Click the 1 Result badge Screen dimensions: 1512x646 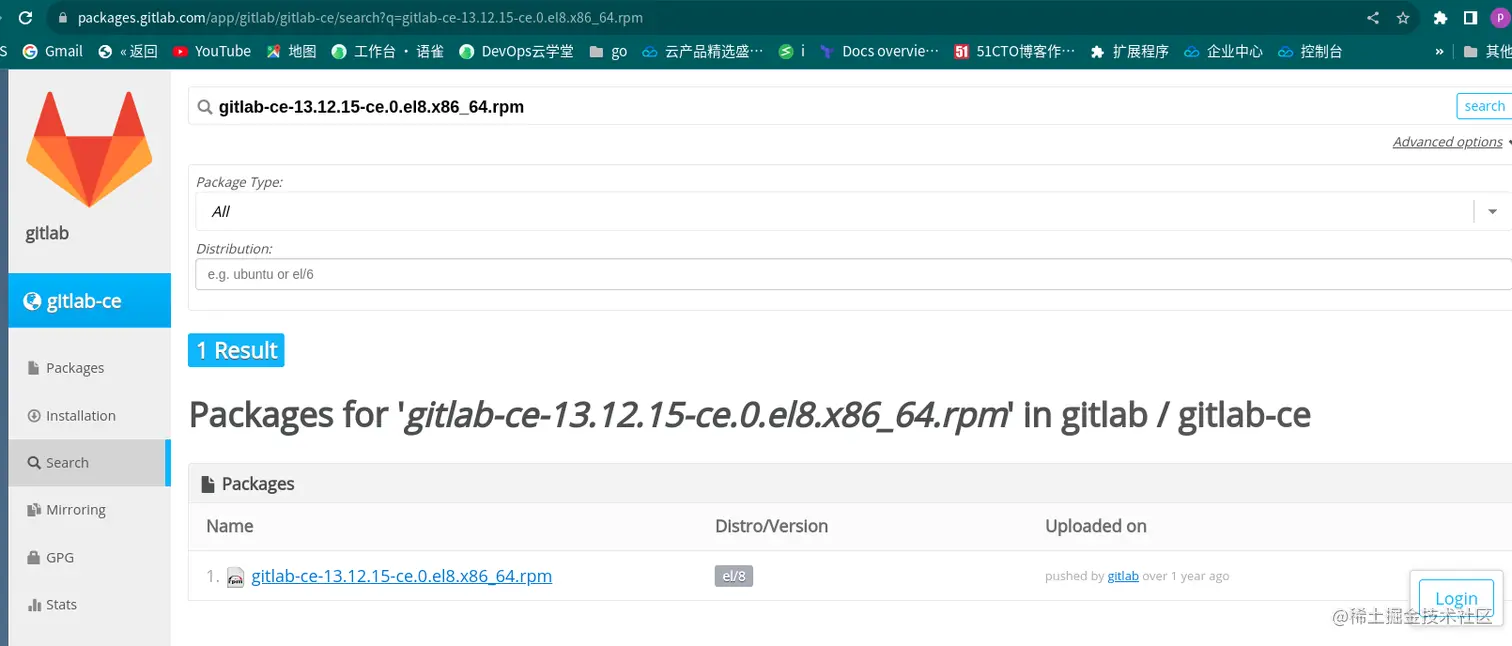pyautogui.click(x=236, y=350)
